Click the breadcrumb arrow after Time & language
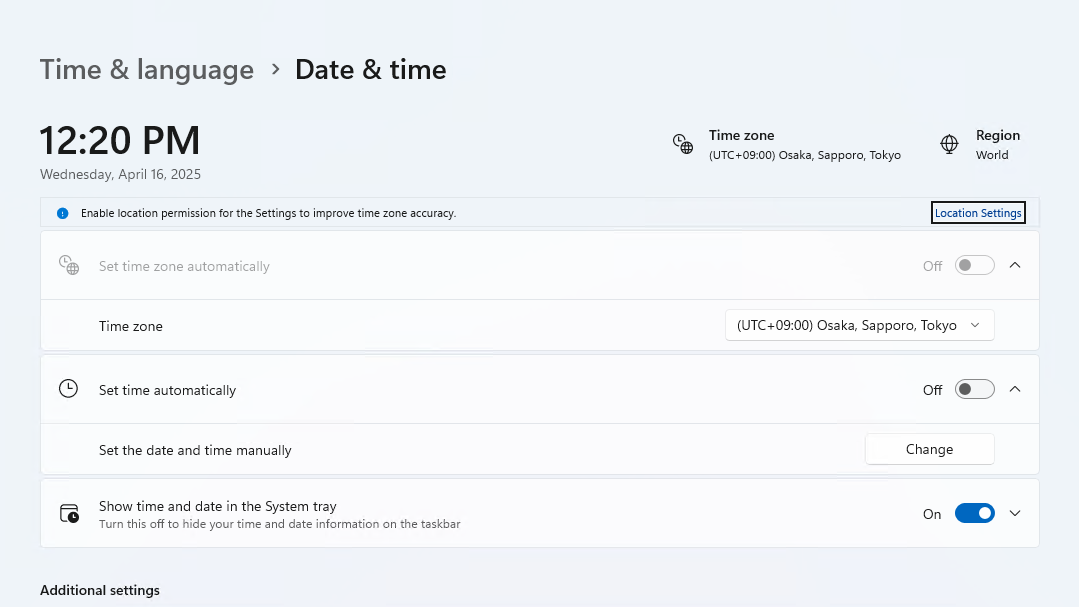Viewport: 1079px width, 607px height. 275,70
